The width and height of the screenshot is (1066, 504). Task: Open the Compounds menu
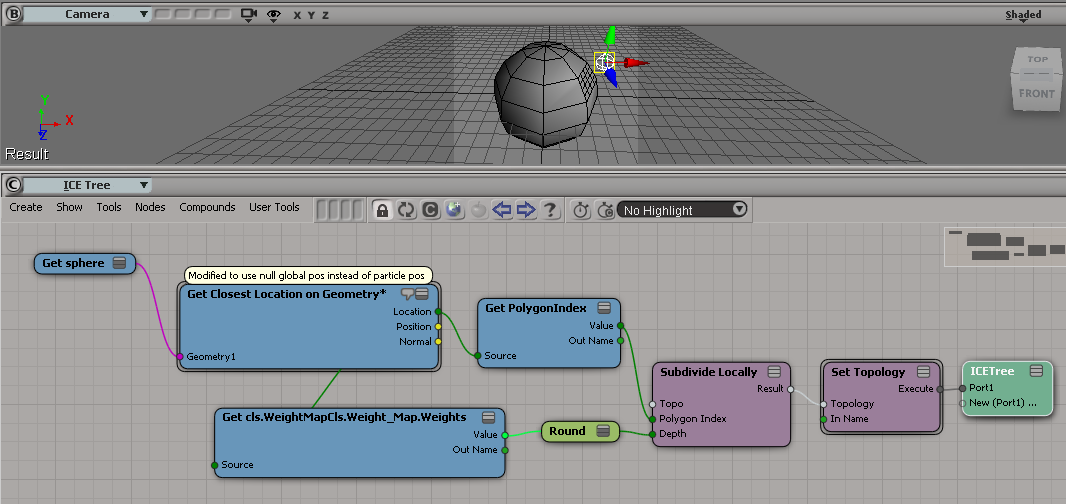(207, 207)
